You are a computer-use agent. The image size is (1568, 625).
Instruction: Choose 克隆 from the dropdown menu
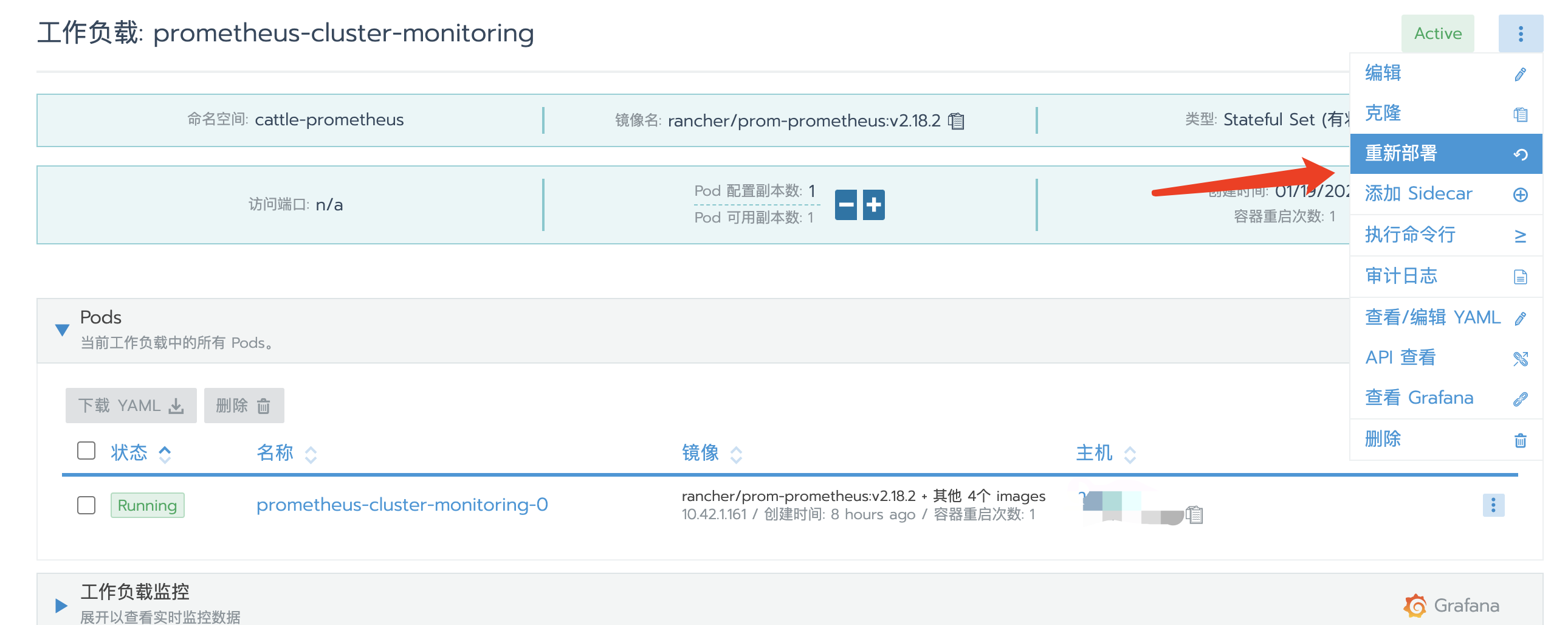pyautogui.click(x=1446, y=113)
